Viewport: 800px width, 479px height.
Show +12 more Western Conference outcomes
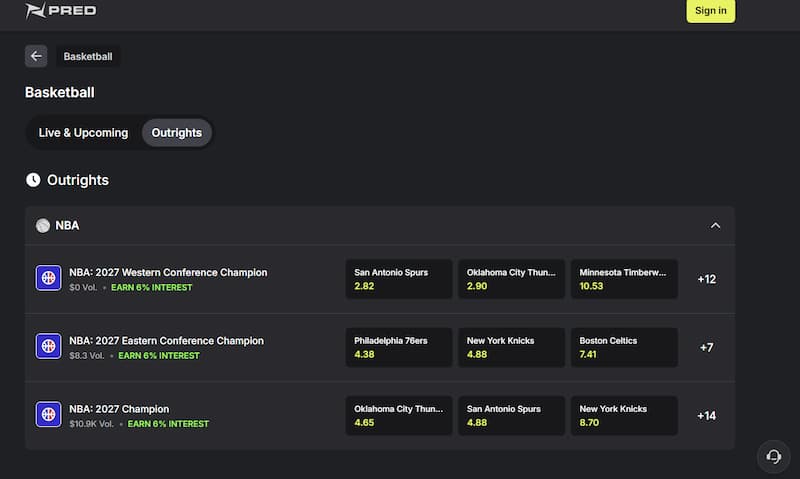coord(707,280)
